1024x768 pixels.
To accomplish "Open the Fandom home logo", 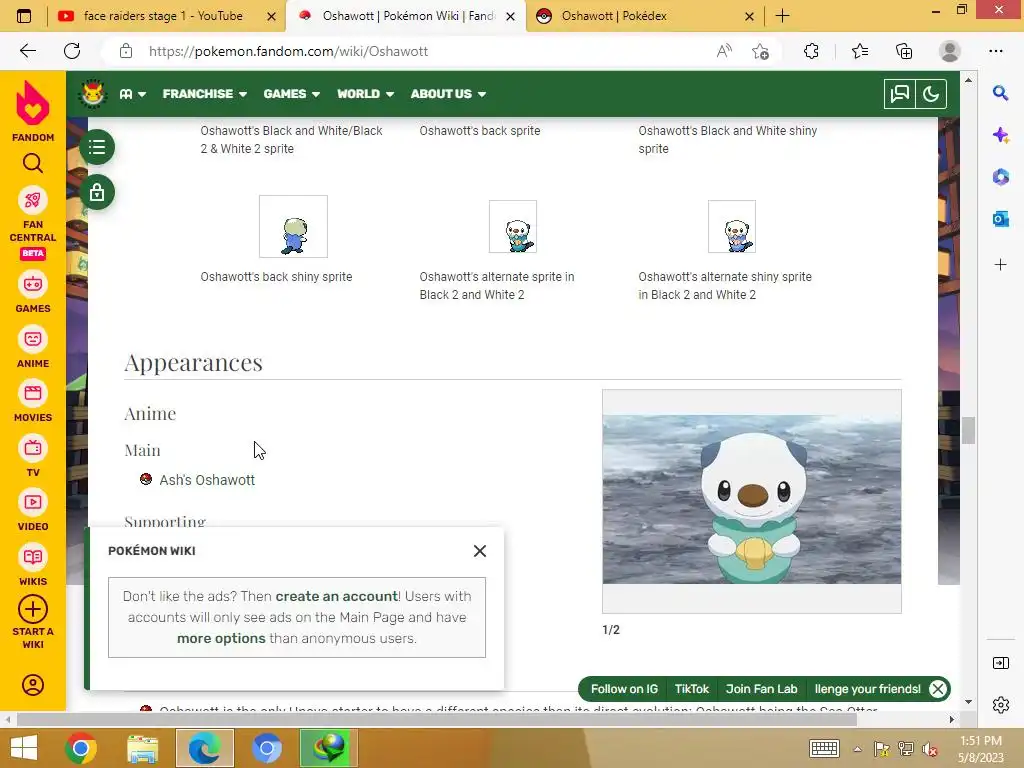I will point(33,111).
